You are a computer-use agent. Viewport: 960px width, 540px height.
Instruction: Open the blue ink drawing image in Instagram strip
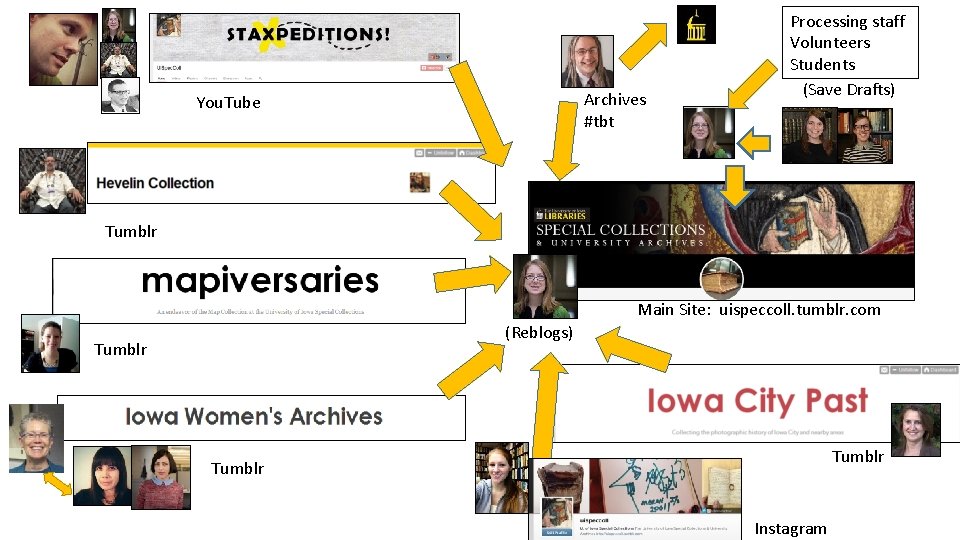coord(647,486)
